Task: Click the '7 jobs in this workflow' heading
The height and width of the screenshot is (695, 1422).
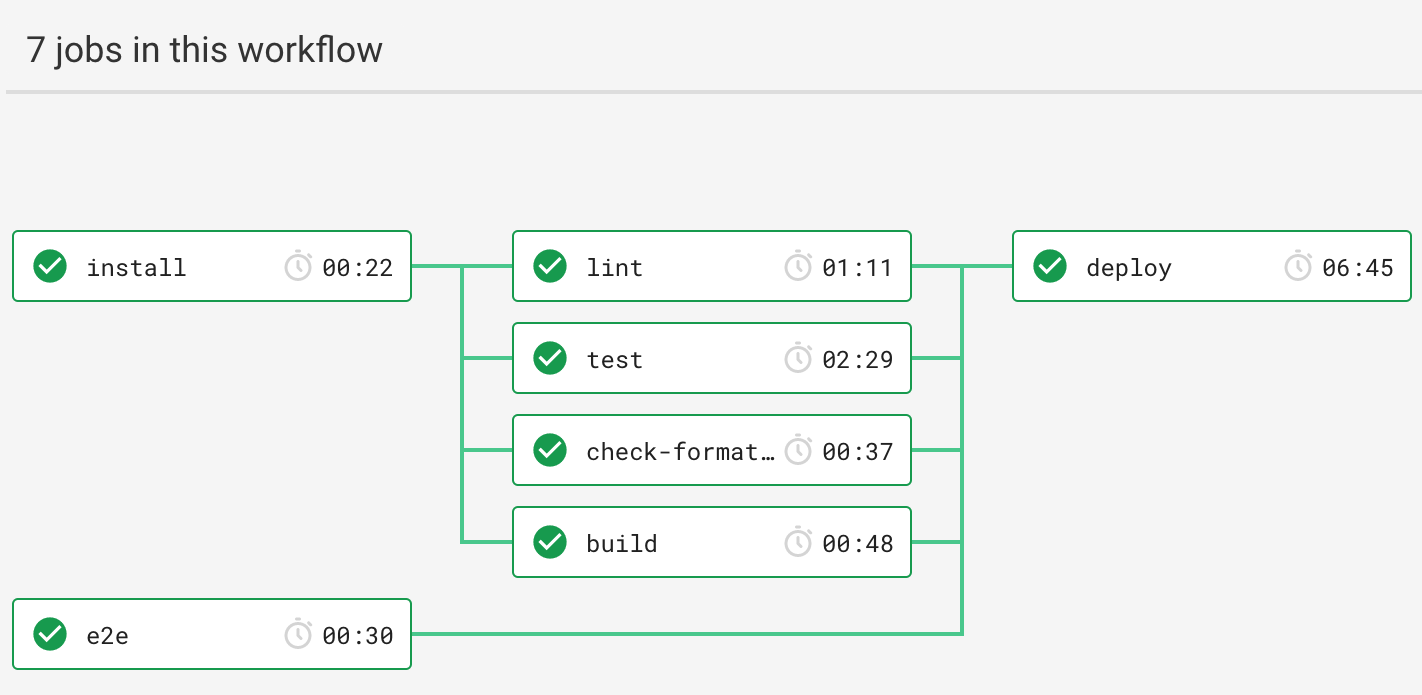Action: click(204, 49)
